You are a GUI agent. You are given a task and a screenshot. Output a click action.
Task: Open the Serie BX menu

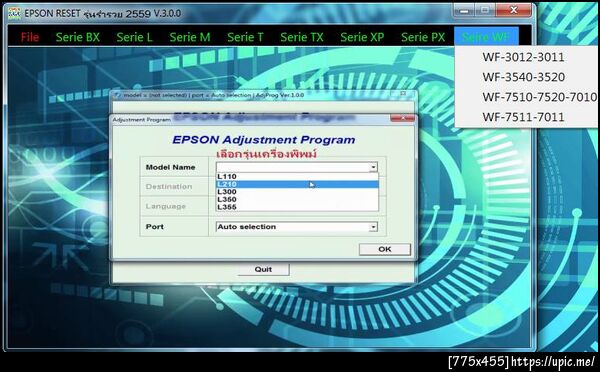(x=78, y=37)
